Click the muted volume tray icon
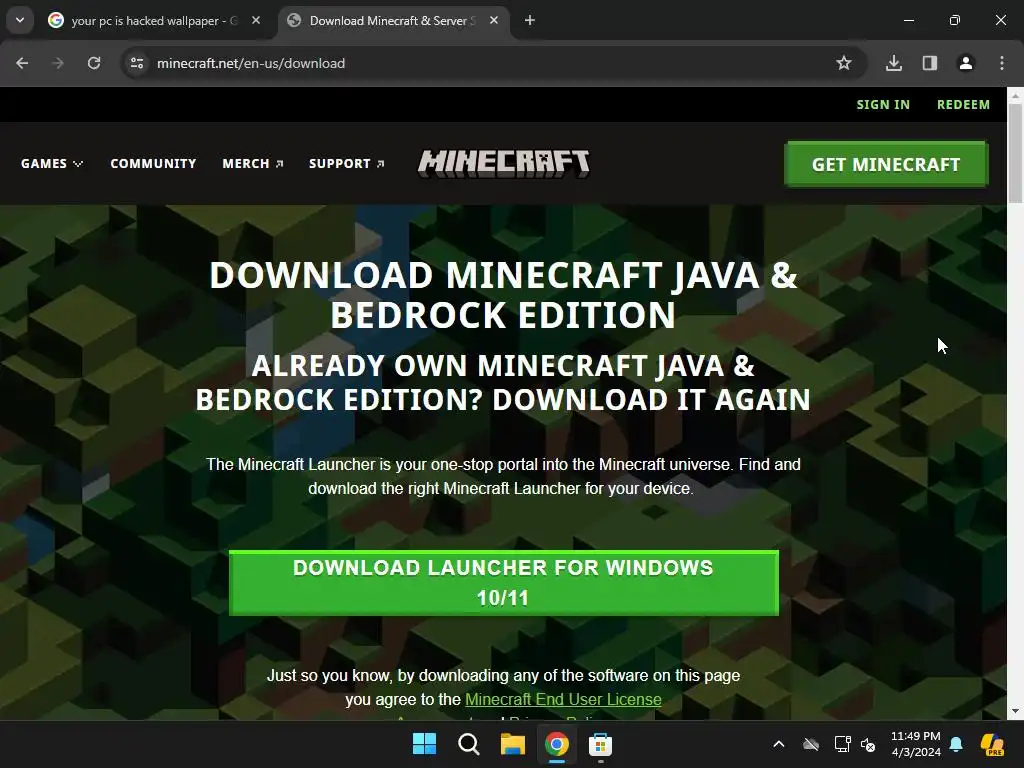Screen dimensions: 1024x768 pos(869,744)
